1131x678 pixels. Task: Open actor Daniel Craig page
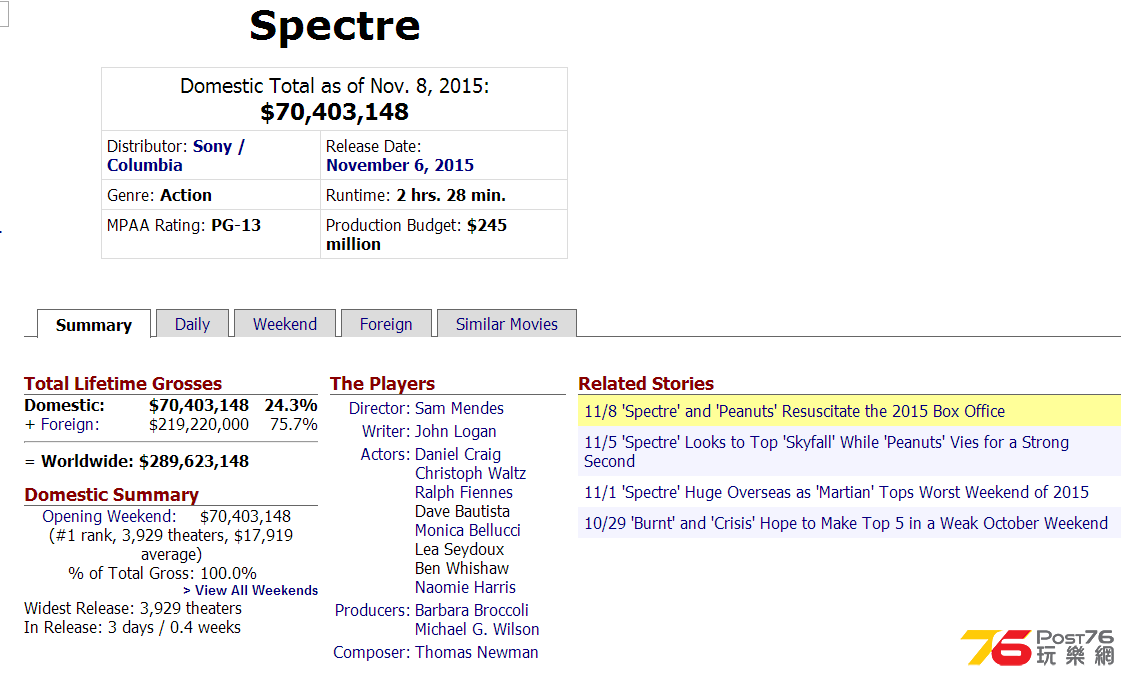pos(458,454)
